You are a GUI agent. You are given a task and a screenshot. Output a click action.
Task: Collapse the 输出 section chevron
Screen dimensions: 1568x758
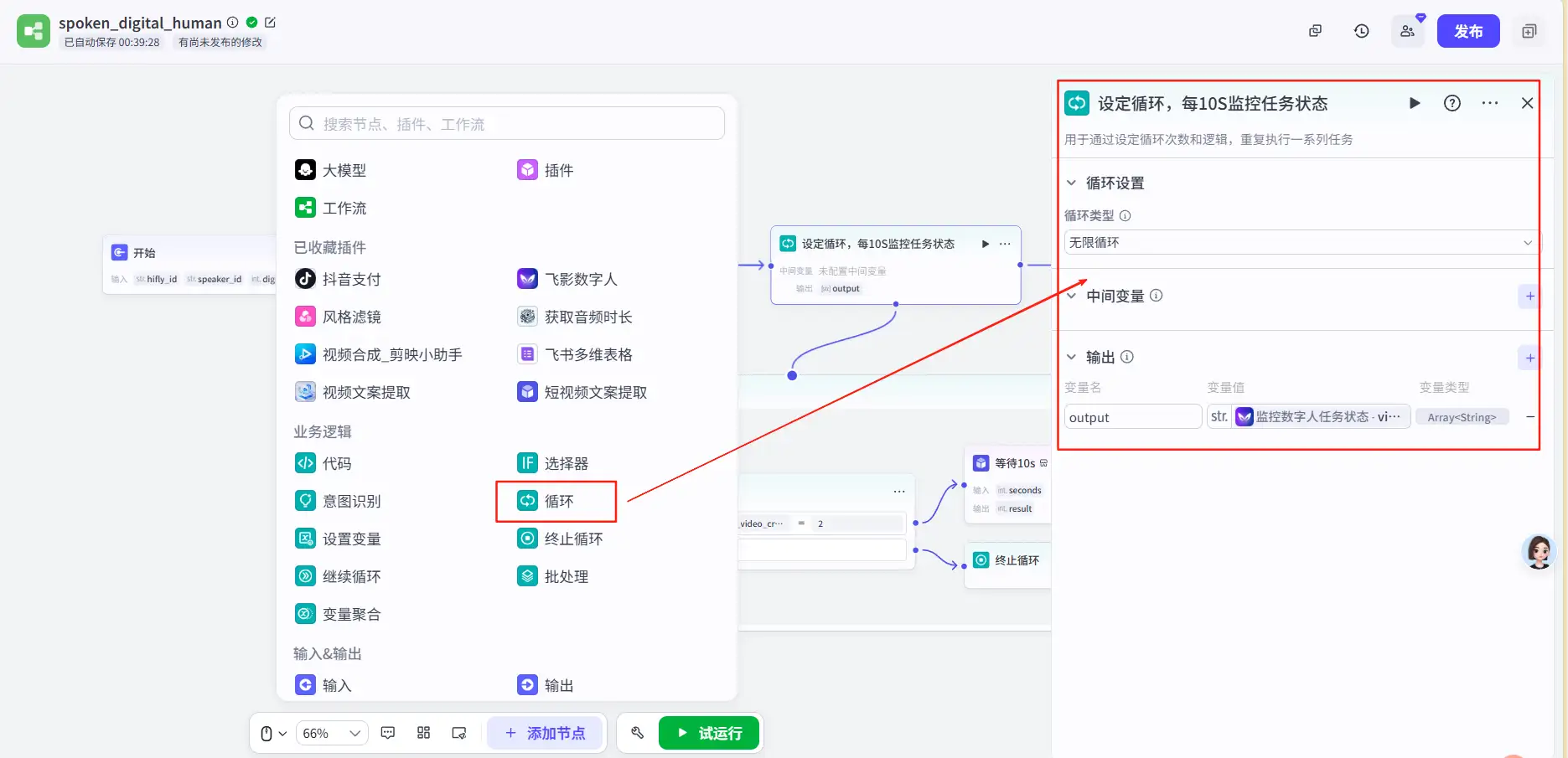[x=1071, y=357]
